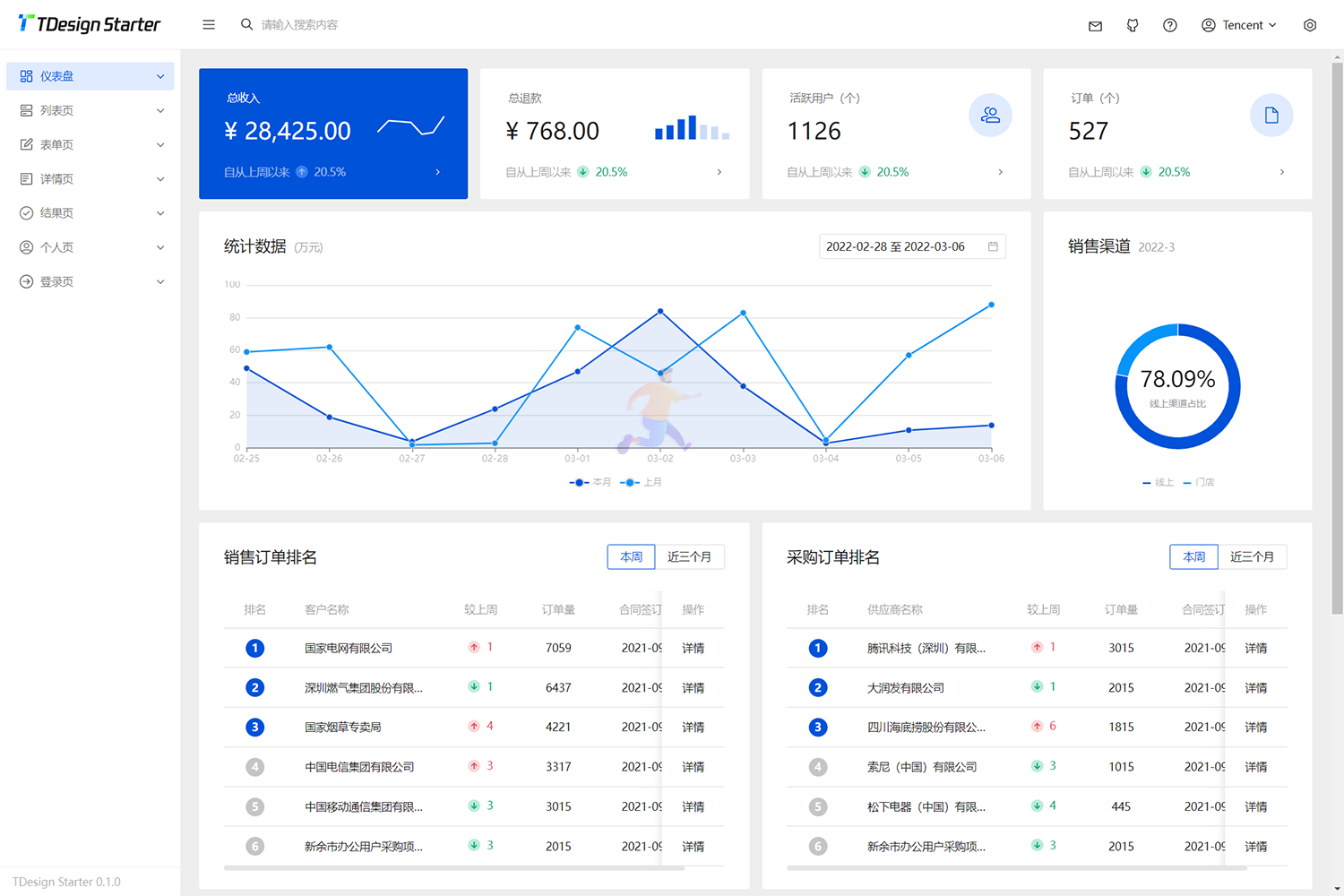
Task: Click horizontal scrollbar of 采购订单排名 table
Action: tap(1017, 867)
